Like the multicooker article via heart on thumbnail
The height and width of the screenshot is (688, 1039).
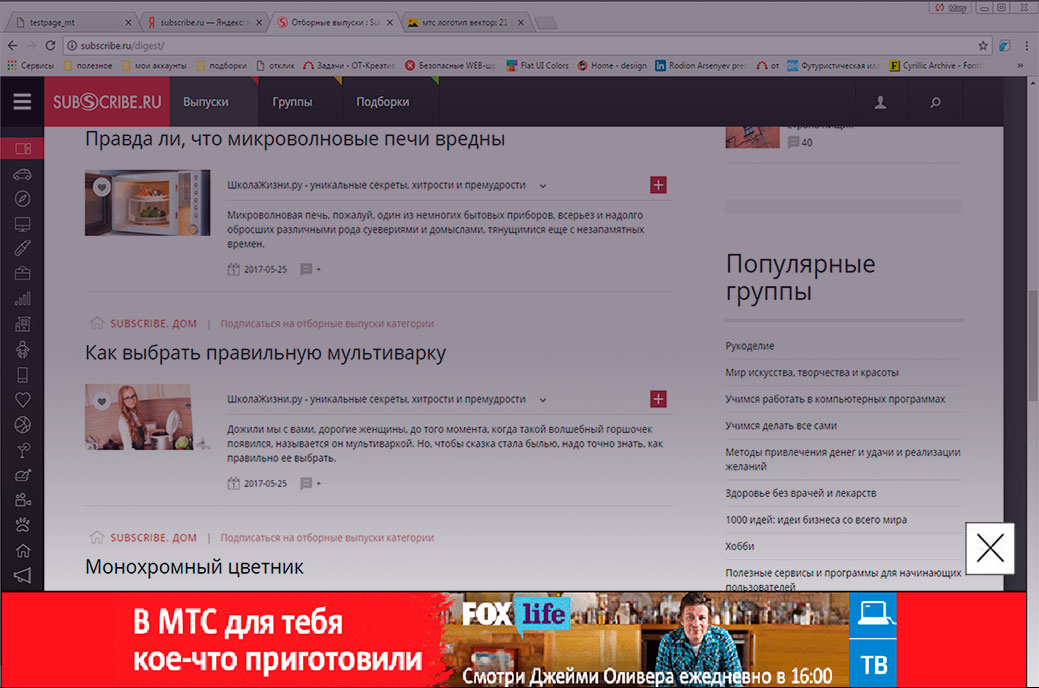101,401
